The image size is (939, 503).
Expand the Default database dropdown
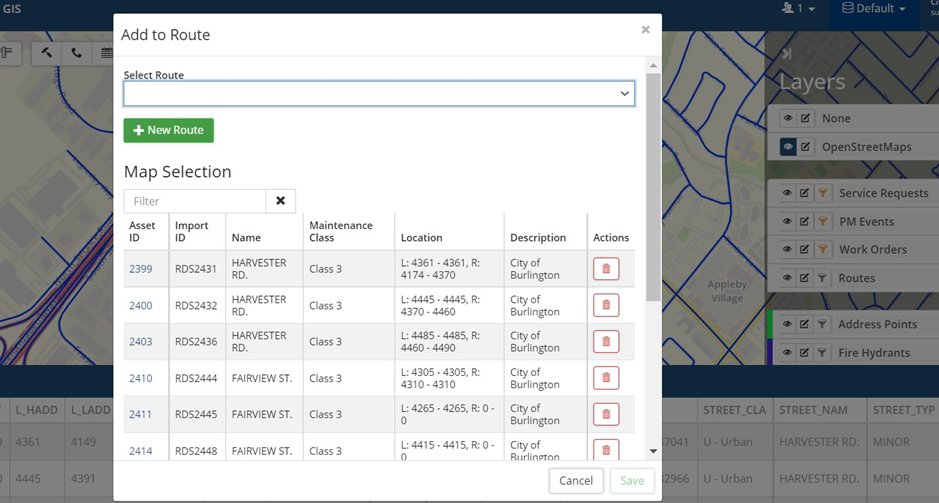tap(873, 9)
